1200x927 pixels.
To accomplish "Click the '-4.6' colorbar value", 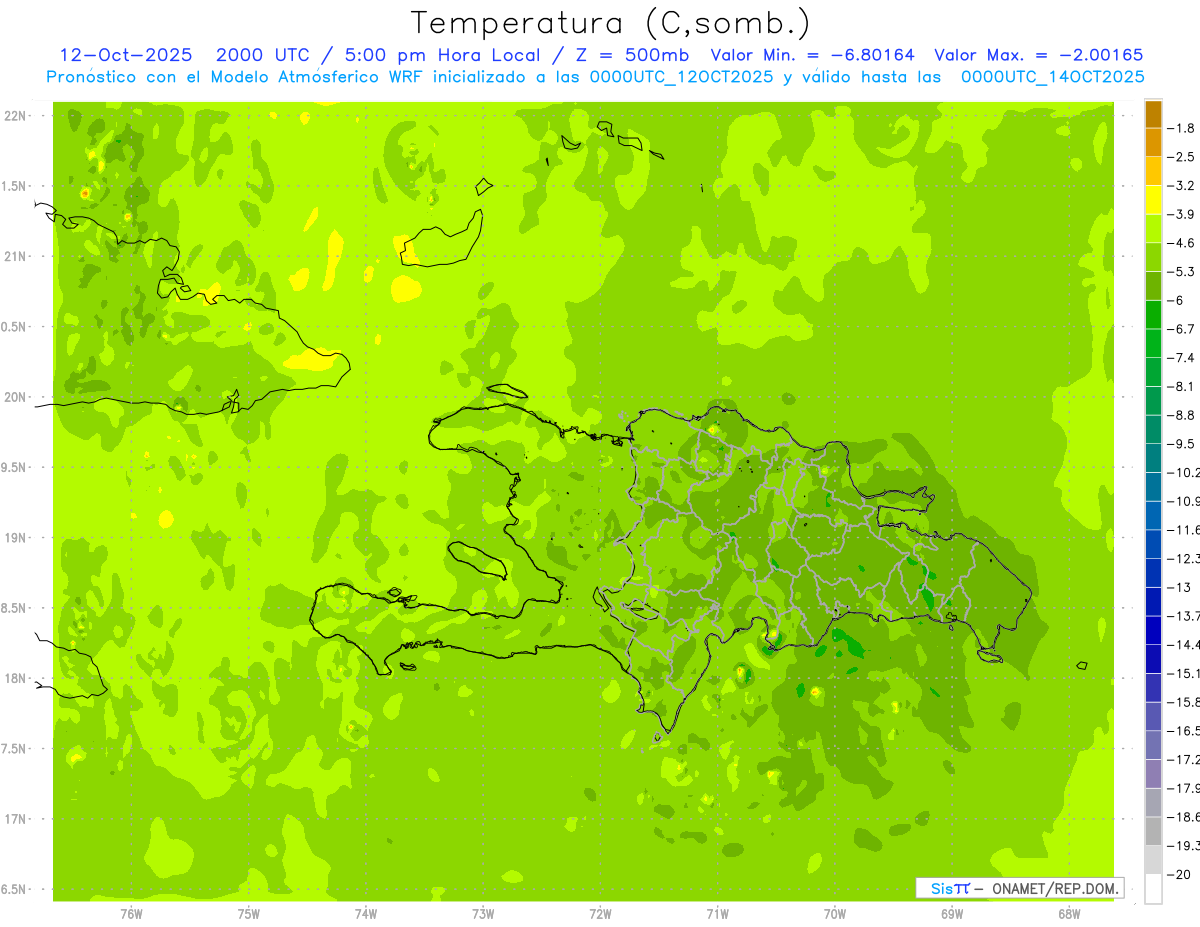I will point(1182,243).
